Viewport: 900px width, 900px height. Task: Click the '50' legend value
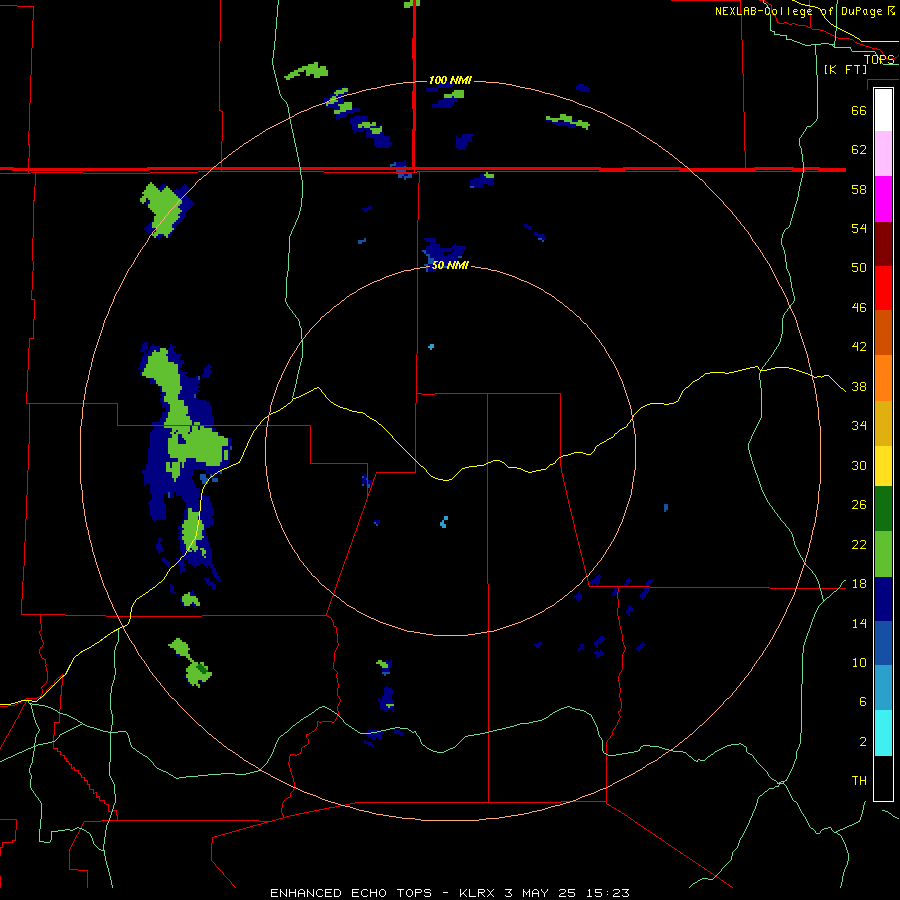click(x=859, y=268)
